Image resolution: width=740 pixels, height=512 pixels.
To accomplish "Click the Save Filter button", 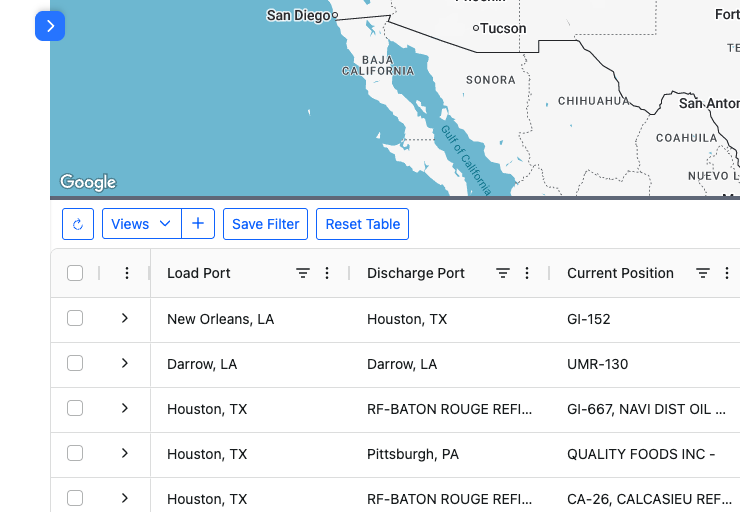I will click(x=265, y=224).
